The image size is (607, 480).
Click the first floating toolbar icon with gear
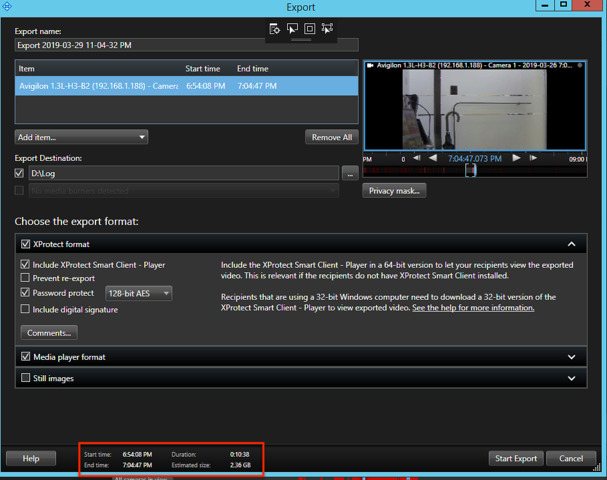coord(275,29)
